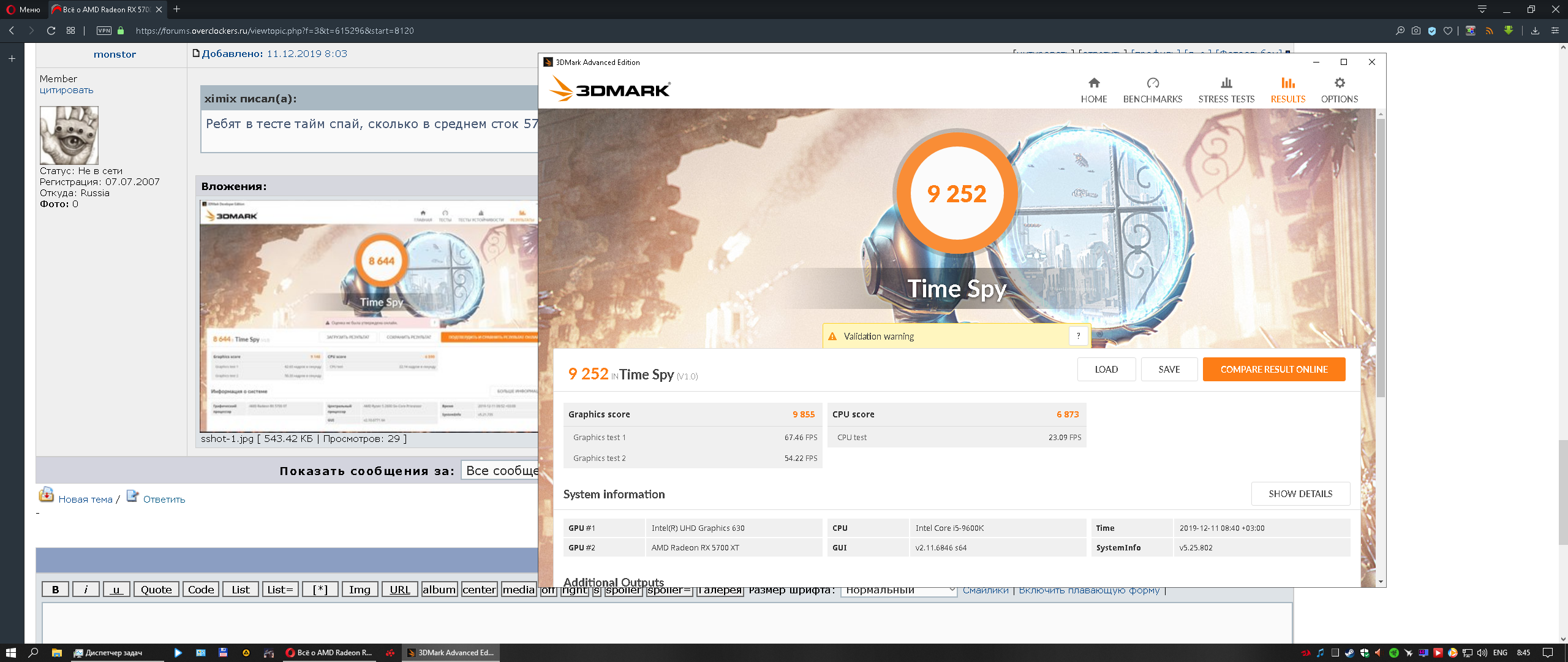Click the validation warning help question mark

pyautogui.click(x=1078, y=336)
